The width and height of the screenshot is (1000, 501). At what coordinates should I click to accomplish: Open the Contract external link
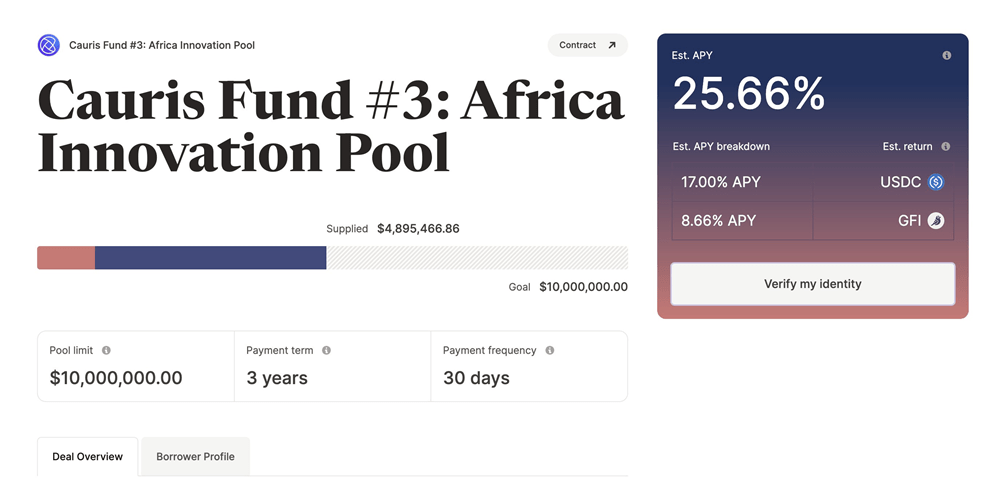pos(587,45)
